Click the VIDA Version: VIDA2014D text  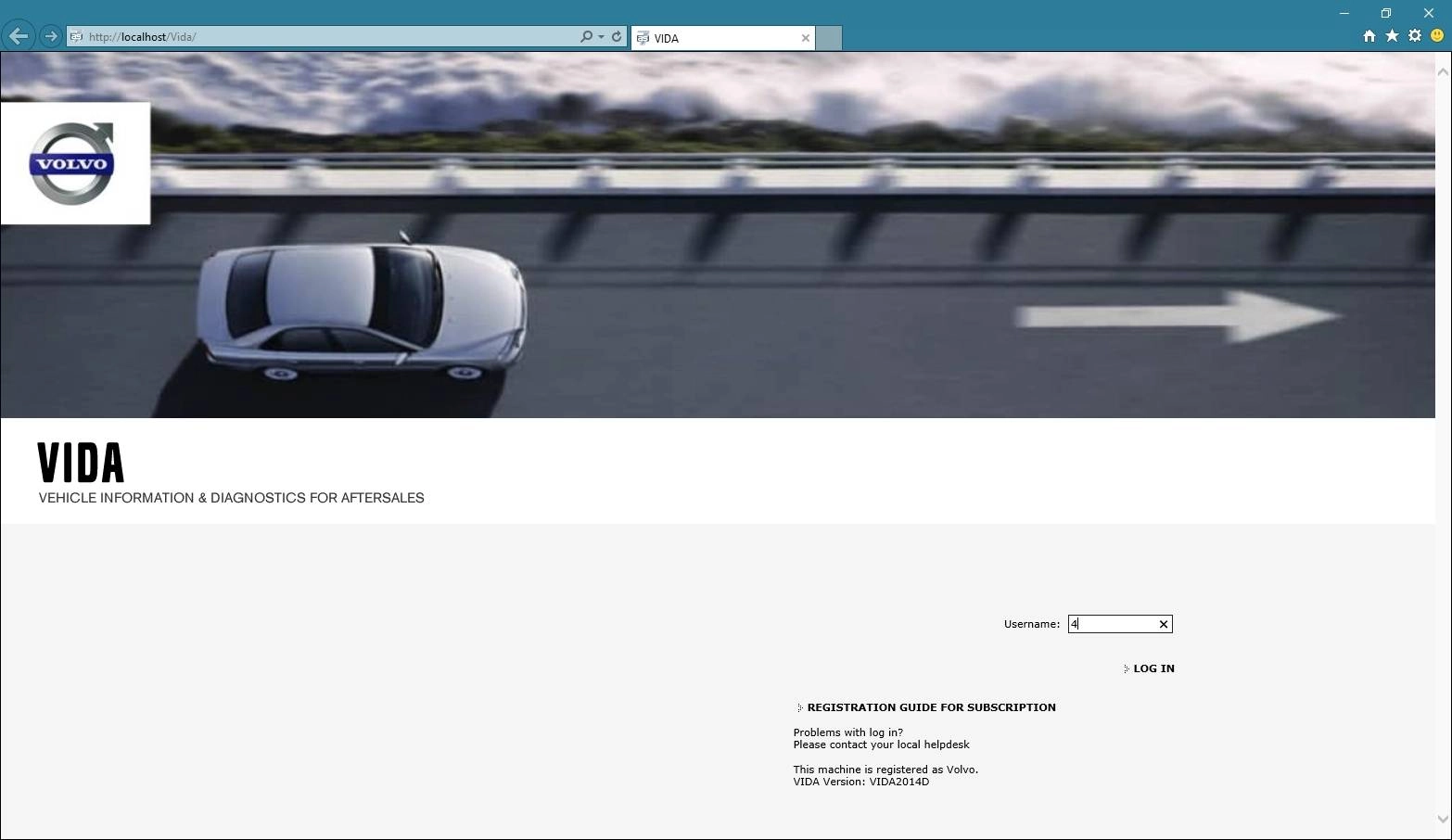tap(861, 782)
